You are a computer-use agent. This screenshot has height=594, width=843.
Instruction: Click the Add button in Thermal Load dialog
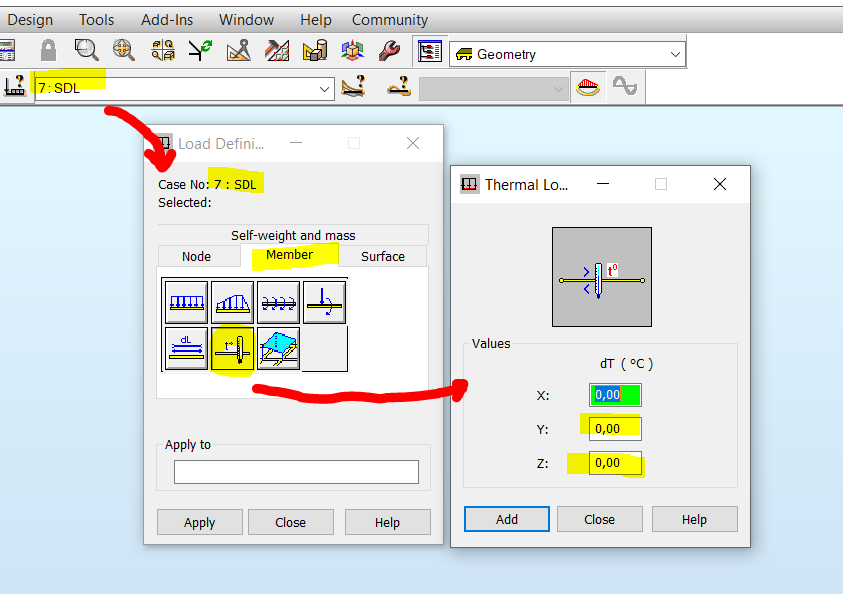point(506,519)
